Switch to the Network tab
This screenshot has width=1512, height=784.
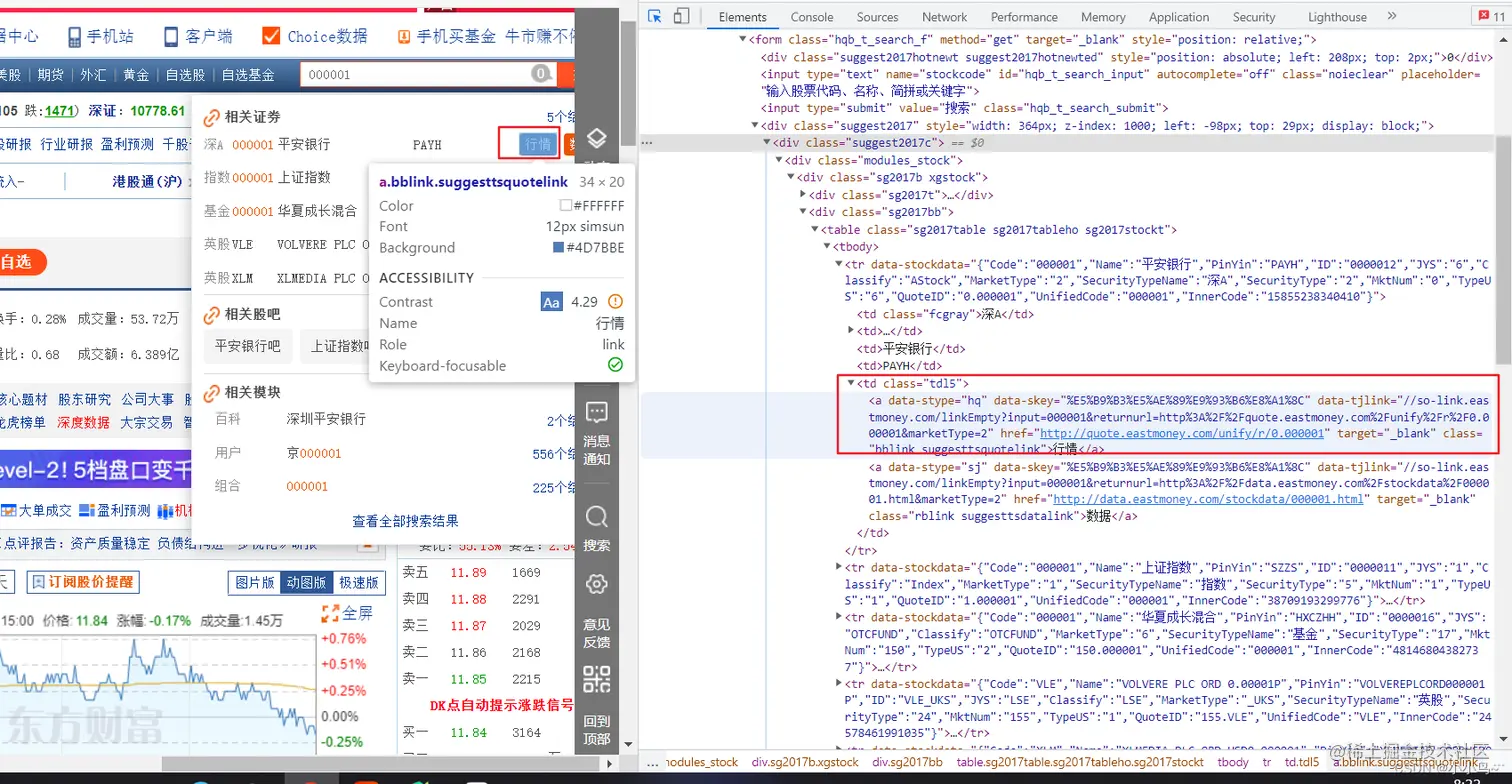click(944, 17)
